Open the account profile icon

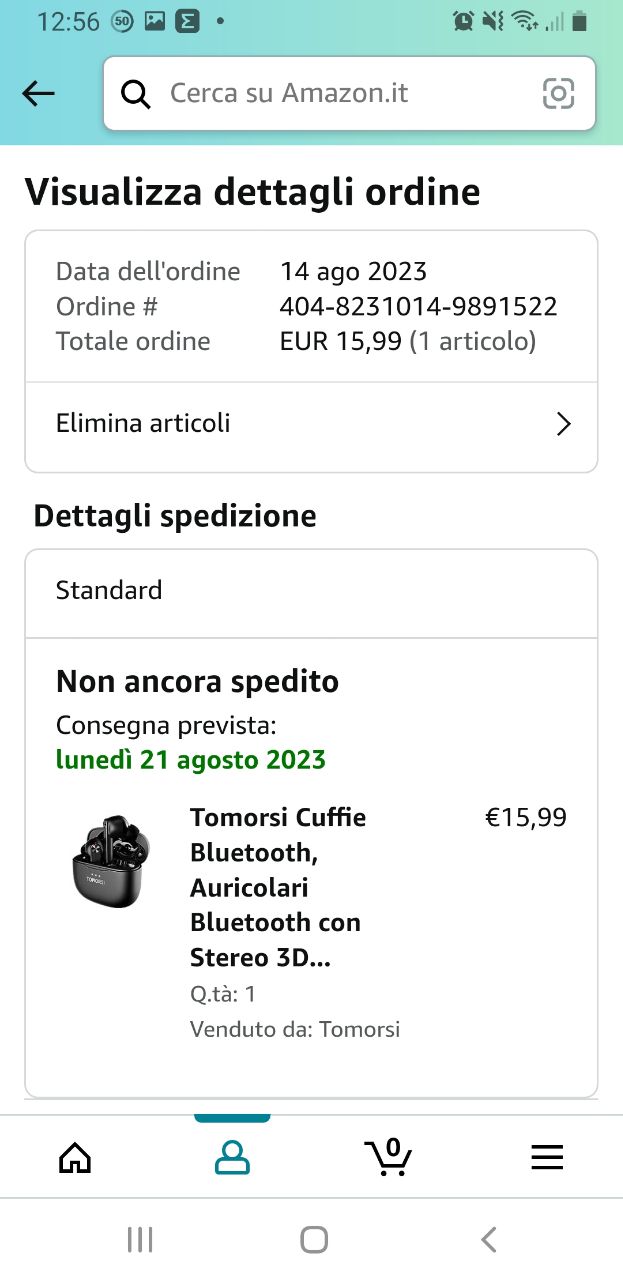[x=232, y=1157]
